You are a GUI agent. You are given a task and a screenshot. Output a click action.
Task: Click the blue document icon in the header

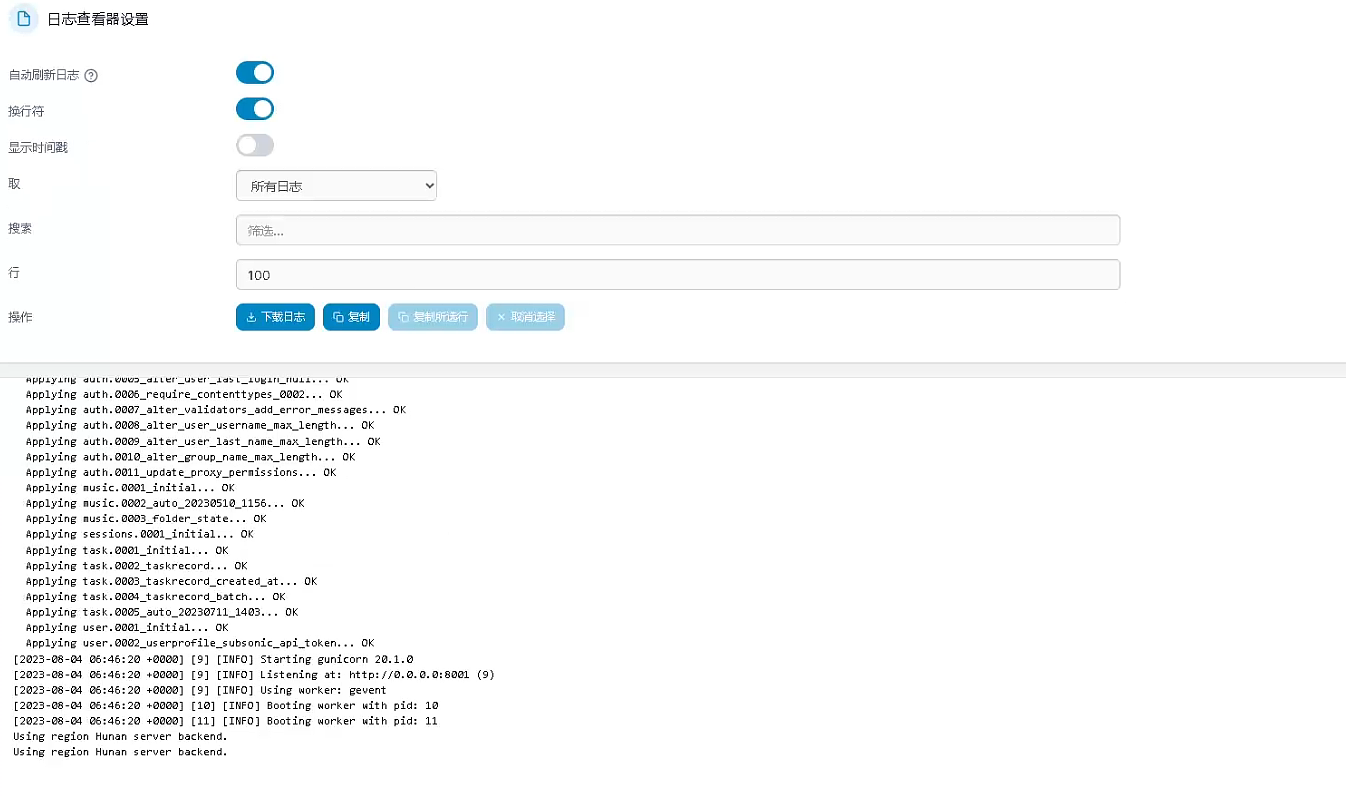[x=22, y=18]
